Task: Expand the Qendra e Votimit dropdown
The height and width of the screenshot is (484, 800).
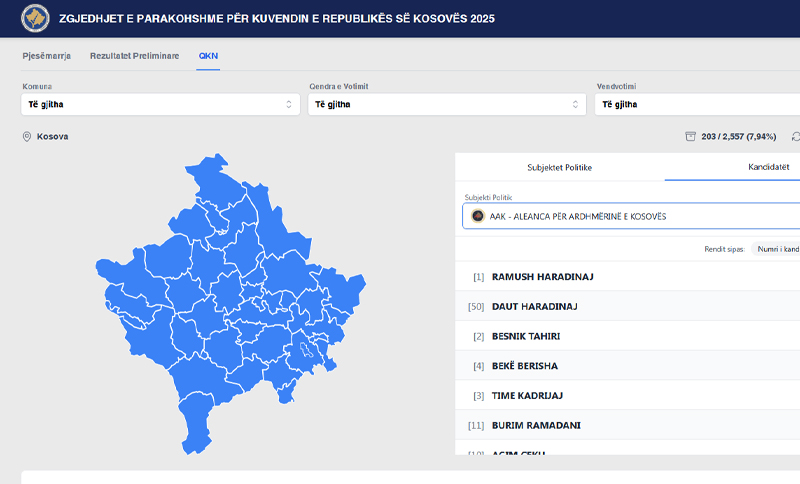Action: (446, 104)
